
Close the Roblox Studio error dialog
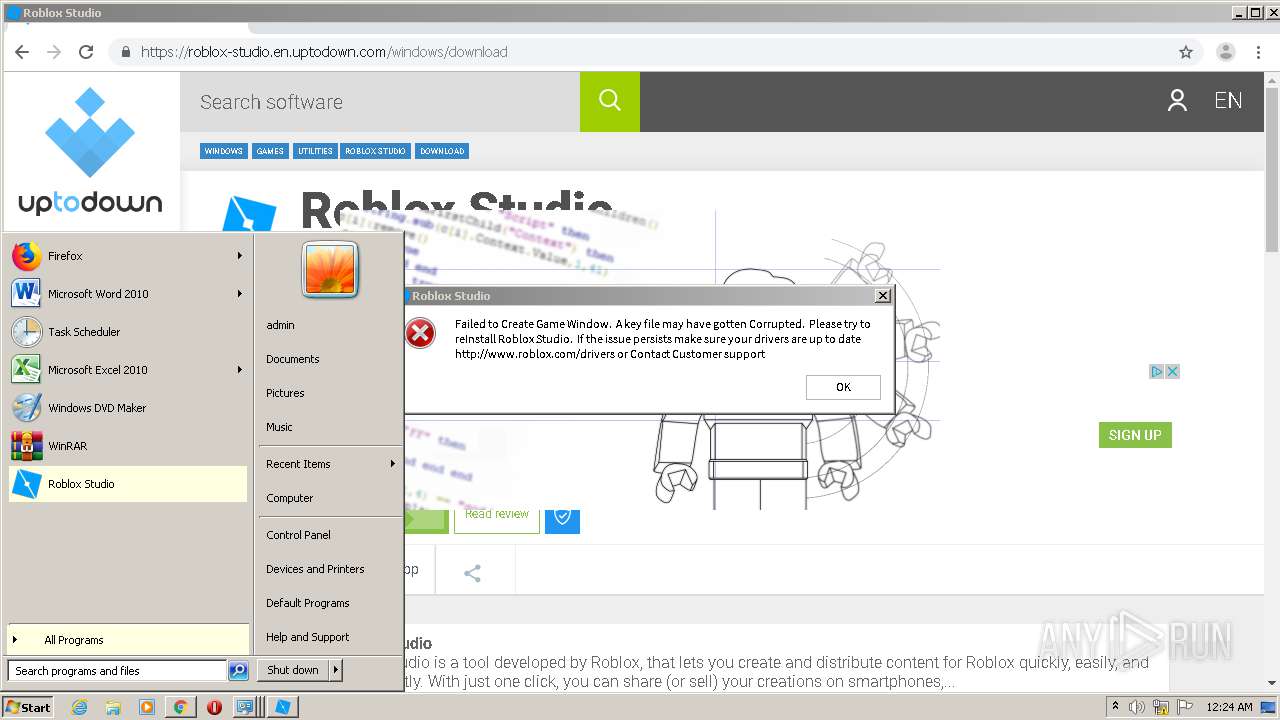click(883, 296)
